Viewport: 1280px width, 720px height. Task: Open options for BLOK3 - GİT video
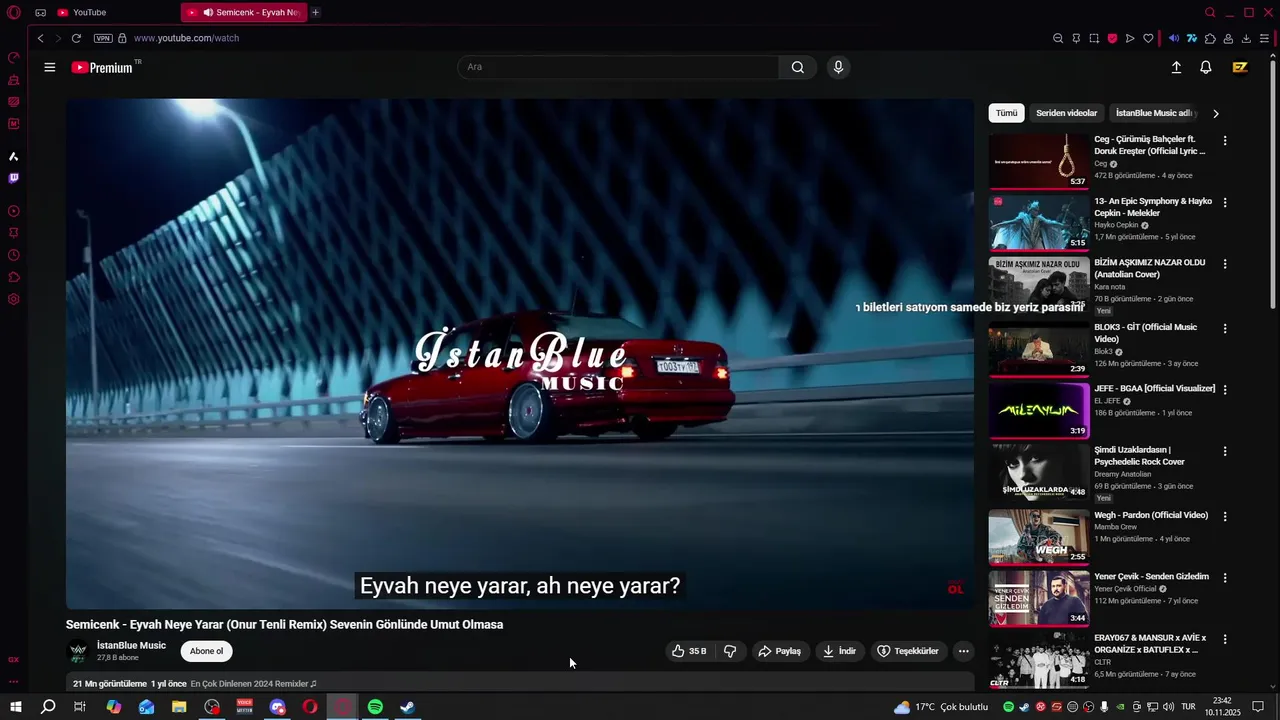pyautogui.click(x=1225, y=328)
